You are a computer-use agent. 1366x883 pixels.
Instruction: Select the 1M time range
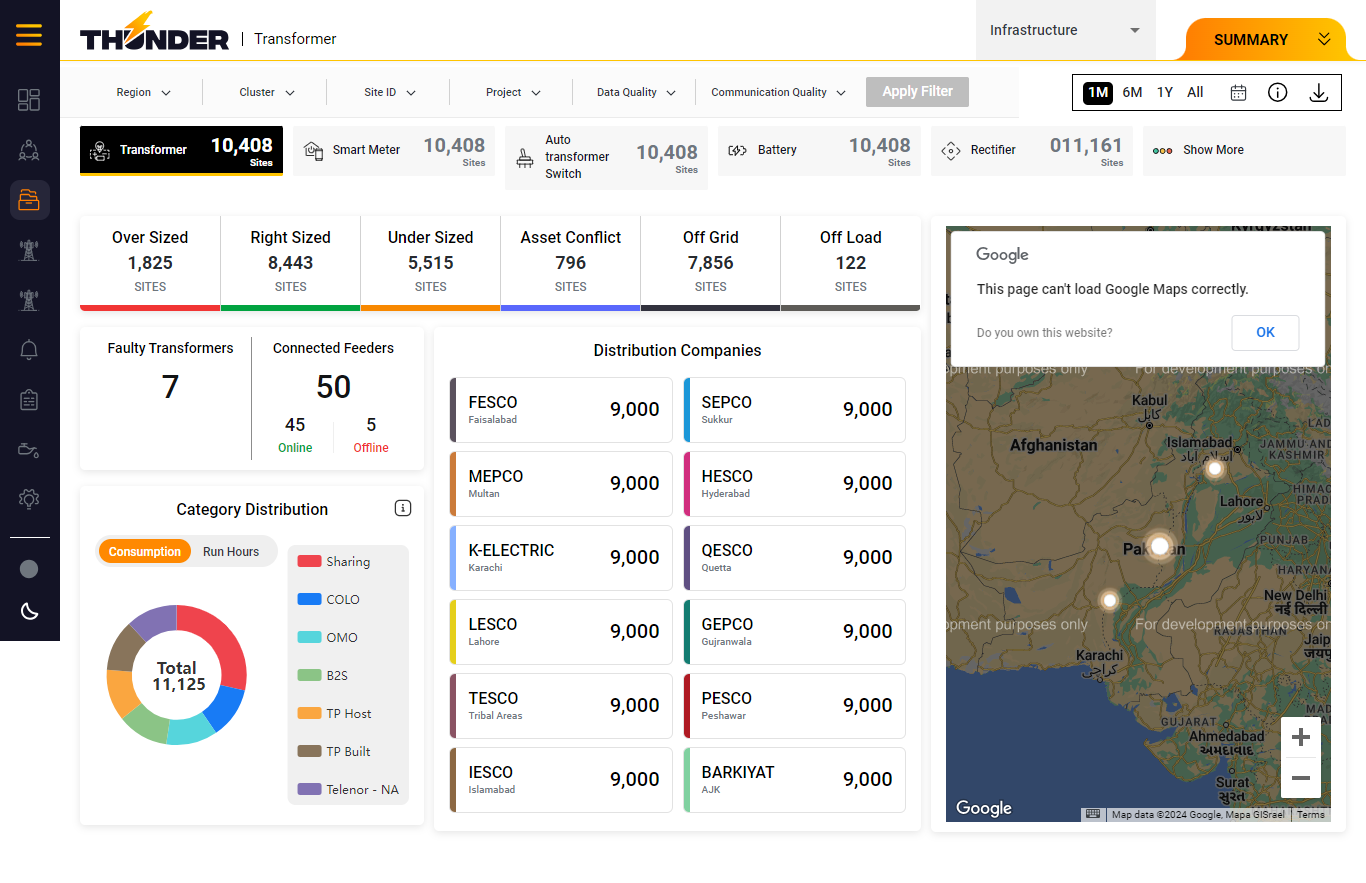(x=1098, y=93)
